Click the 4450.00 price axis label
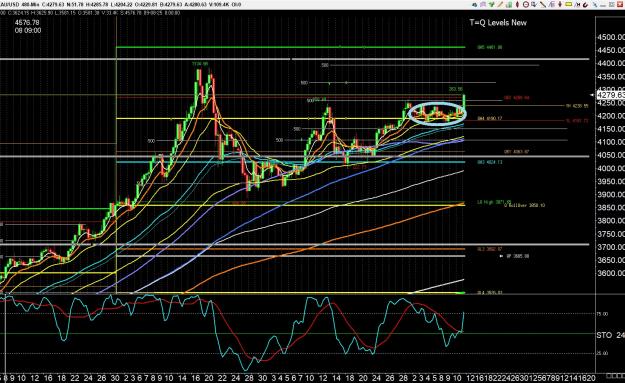This screenshot has width=625, height=383. click(x=610, y=50)
